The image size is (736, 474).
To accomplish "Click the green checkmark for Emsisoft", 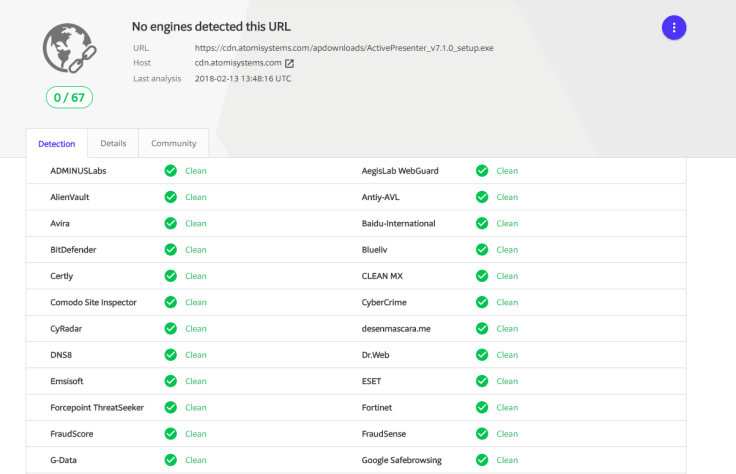I will [x=171, y=381].
